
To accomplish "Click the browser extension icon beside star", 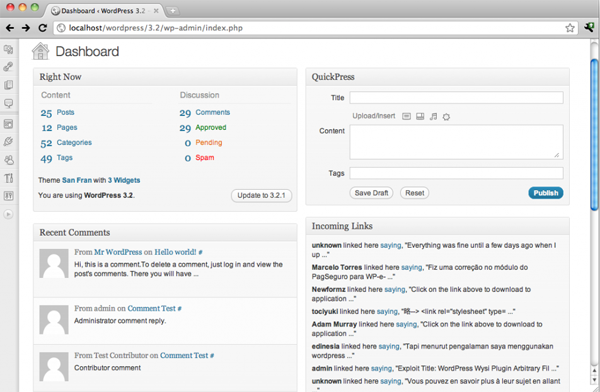I will (x=589, y=27).
